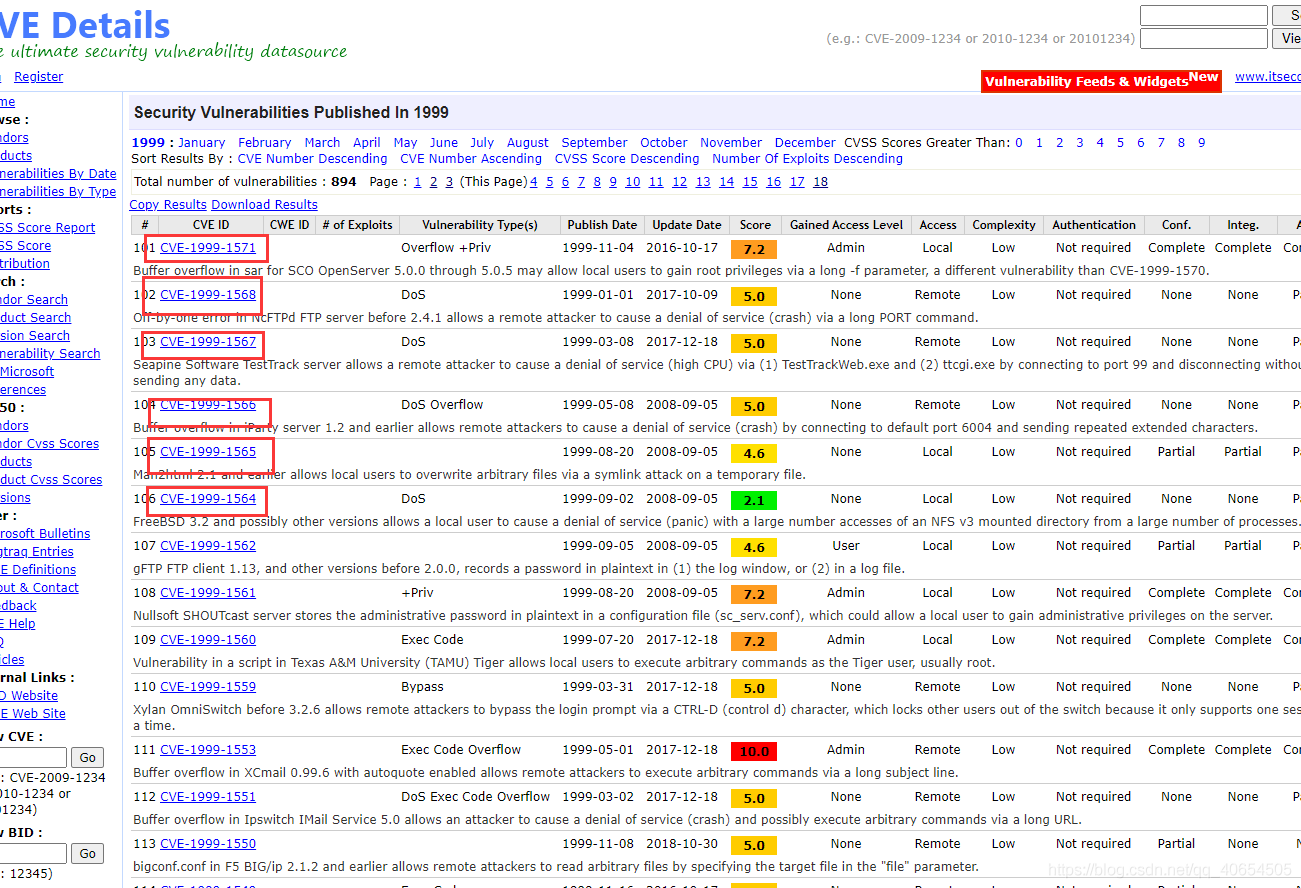The height and width of the screenshot is (888, 1301).
Task: Click Go button beside View CVE field
Action: click(x=88, y=758)
